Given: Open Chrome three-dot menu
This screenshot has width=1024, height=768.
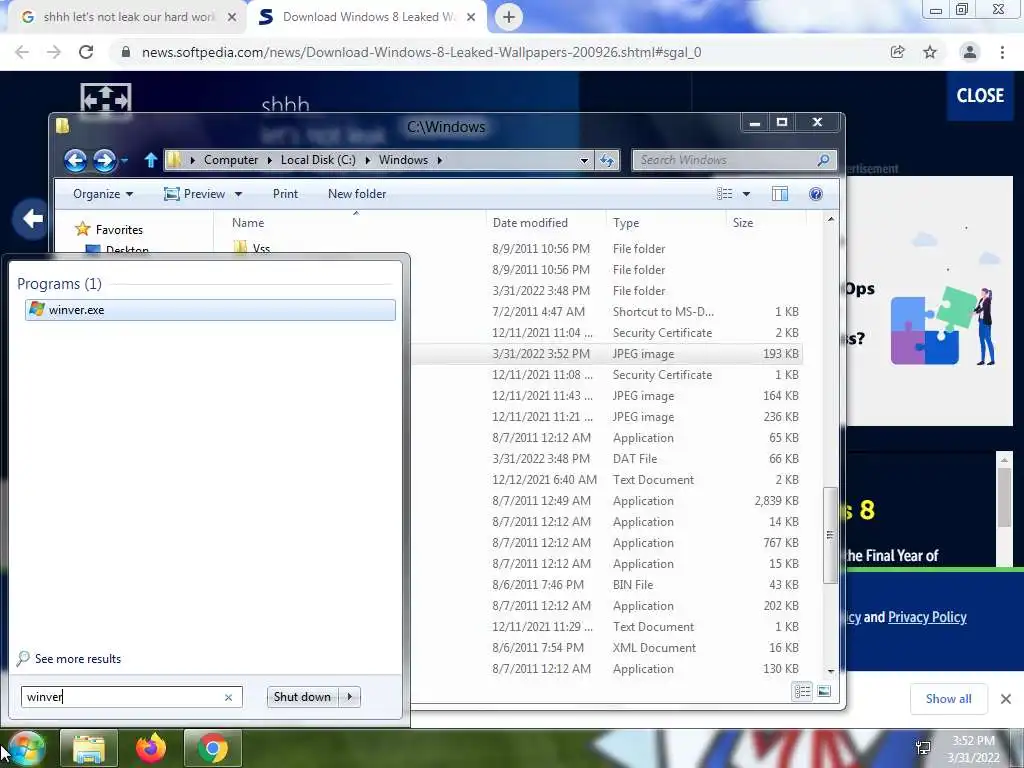Looking at the screenshot, I should point(1002,52).
